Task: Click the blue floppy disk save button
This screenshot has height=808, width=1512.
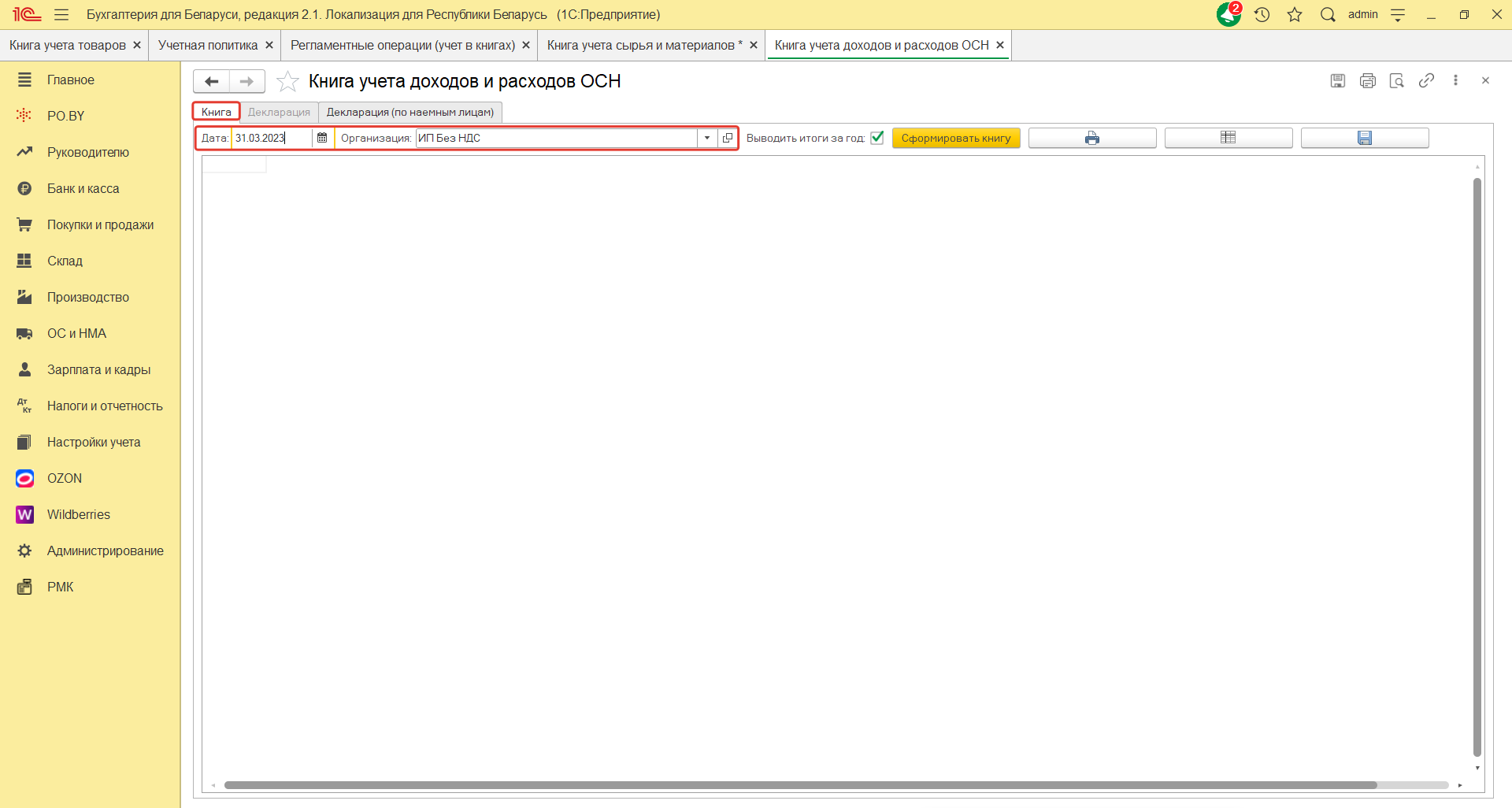Action: pyautogui.click(x=1364, y=138)
